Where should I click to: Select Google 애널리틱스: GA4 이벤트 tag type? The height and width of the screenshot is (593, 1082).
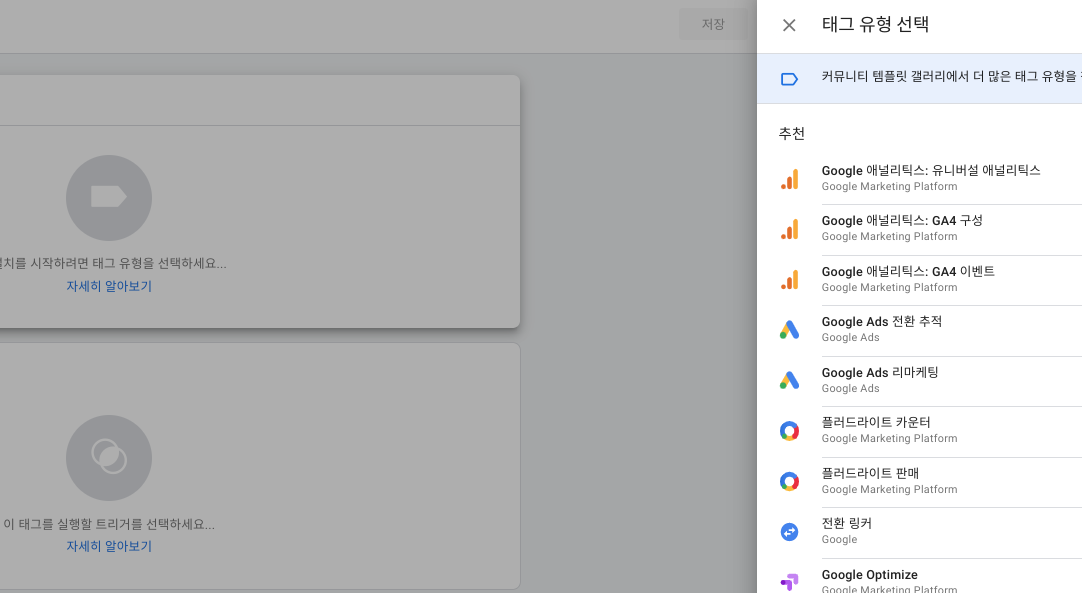click(919, 280)
